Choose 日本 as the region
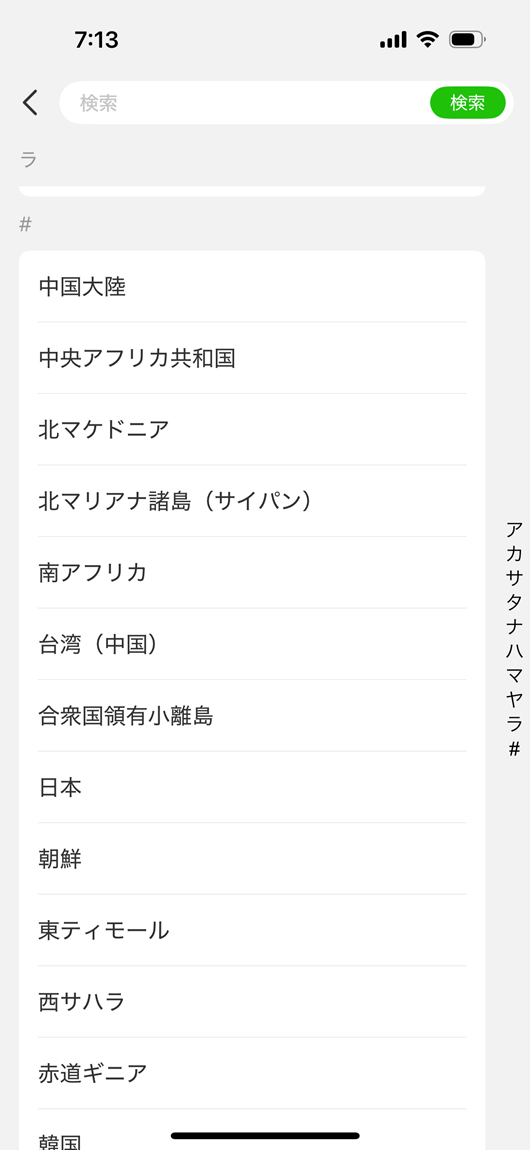 click(x=252, y=787)
